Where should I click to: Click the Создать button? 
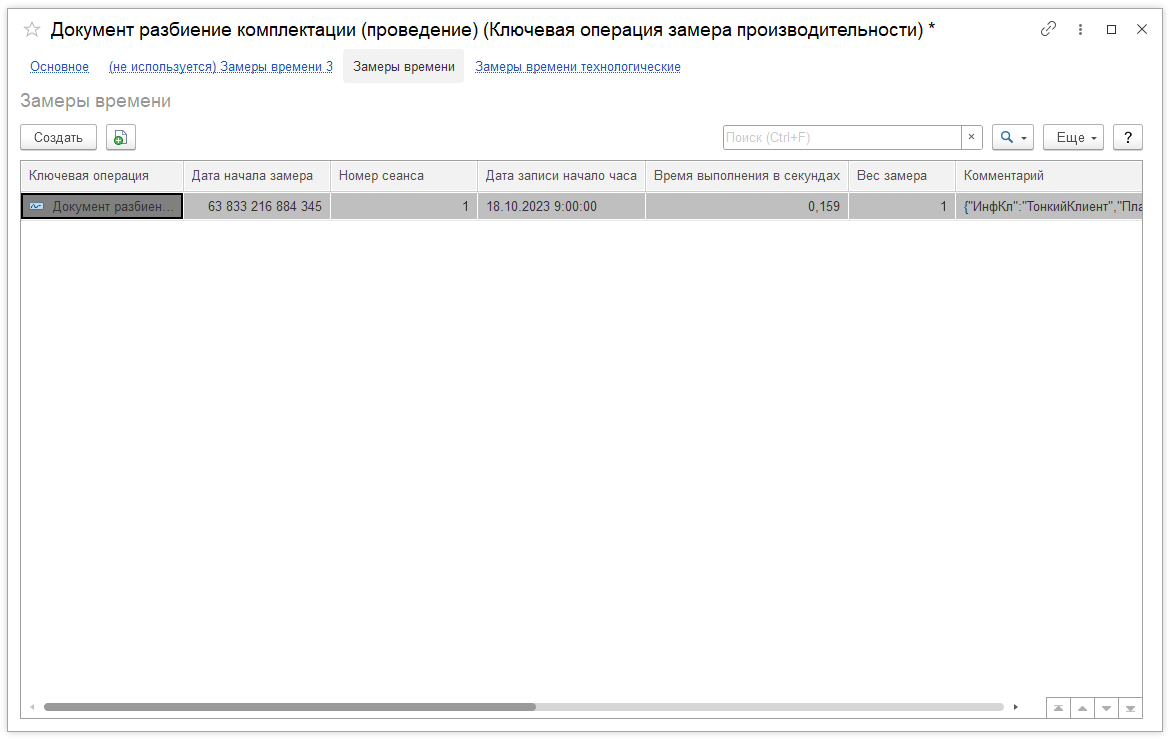58,137
